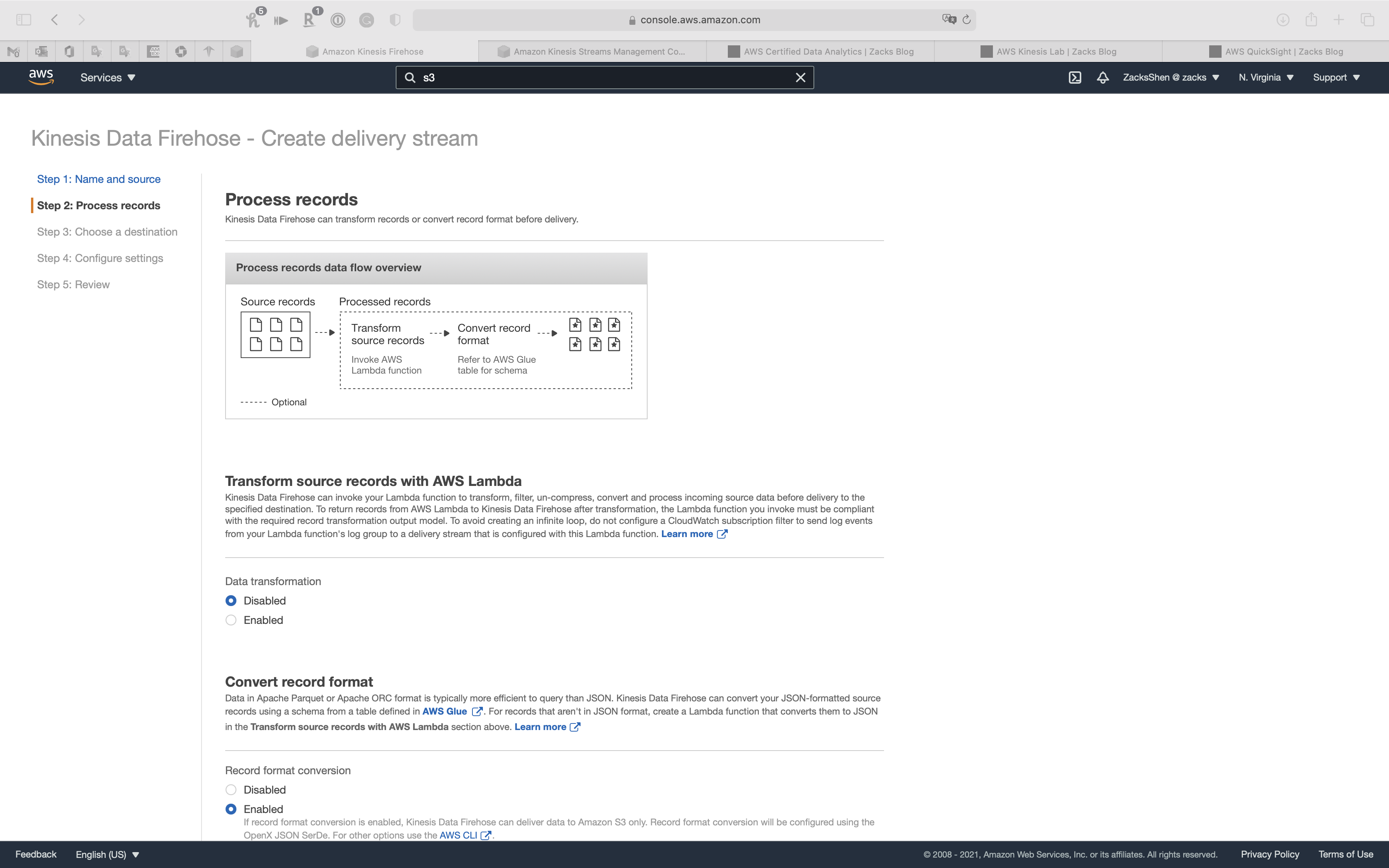Click the browser back arrow
This screenshot has height=868, width=1389.
(x=55, y=19)
